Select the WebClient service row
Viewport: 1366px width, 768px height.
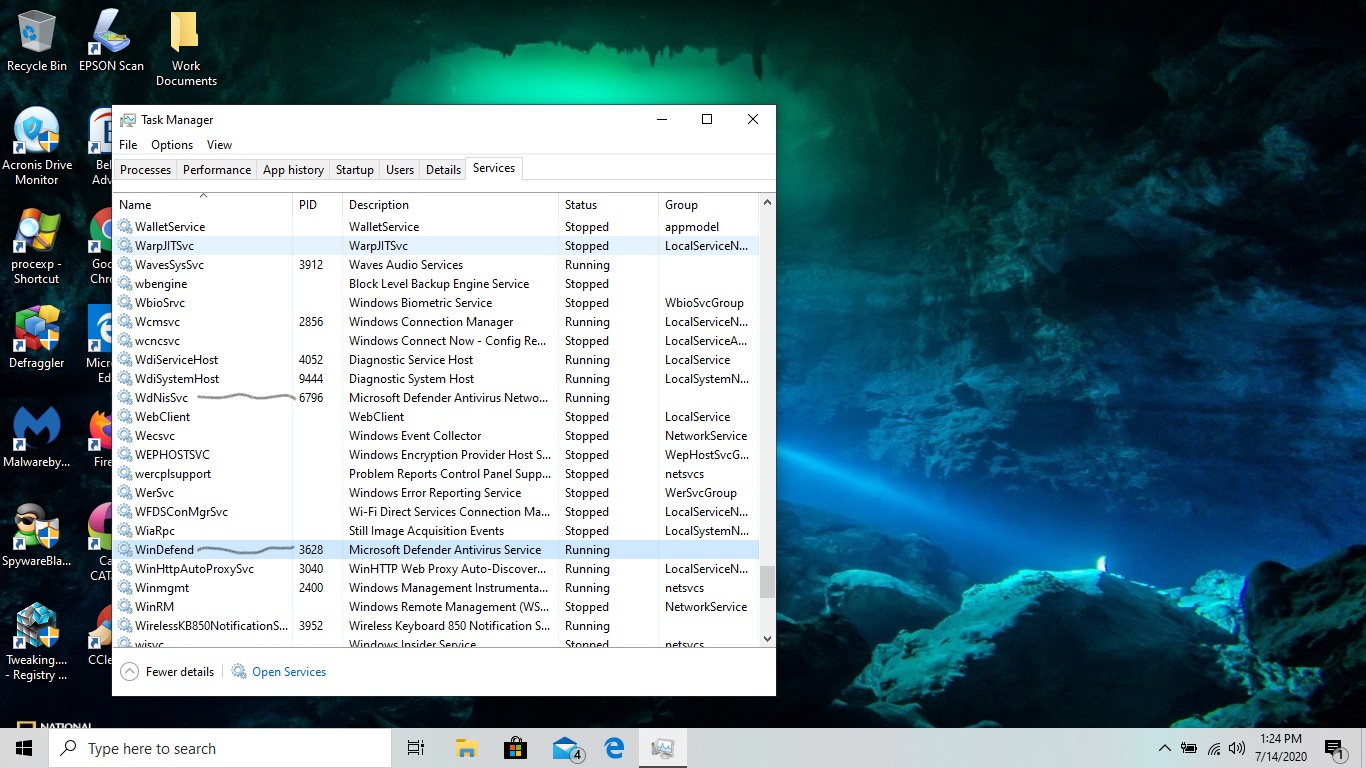(x=436, y=417)
